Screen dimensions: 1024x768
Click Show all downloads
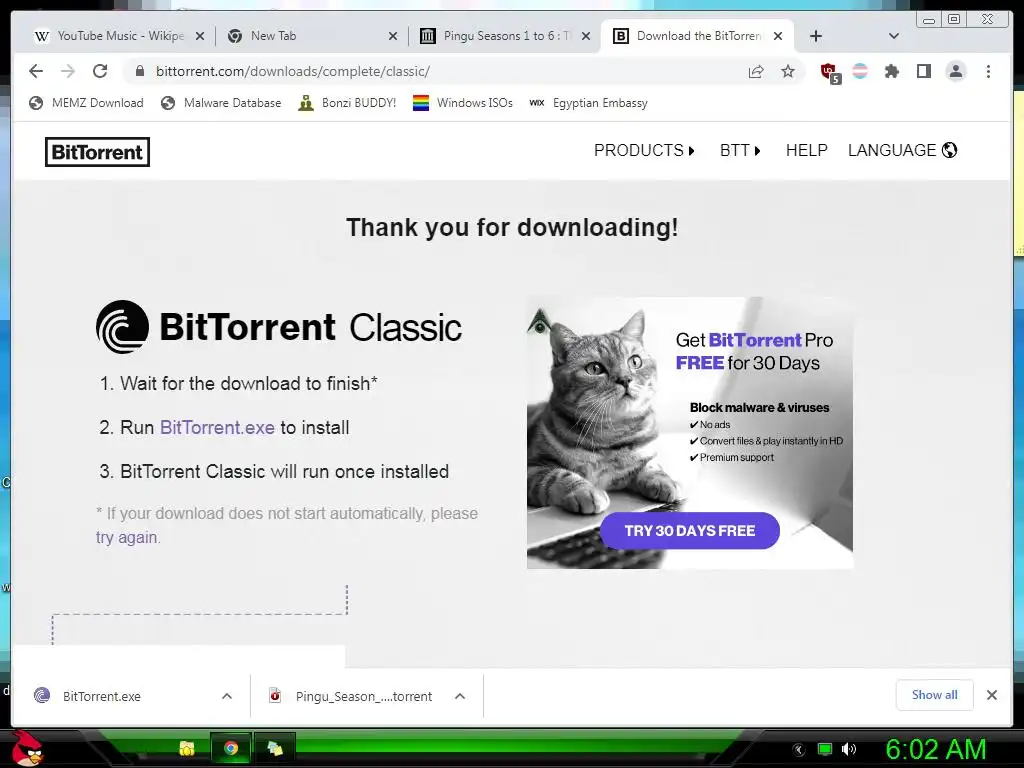click(x=935, y=695)
